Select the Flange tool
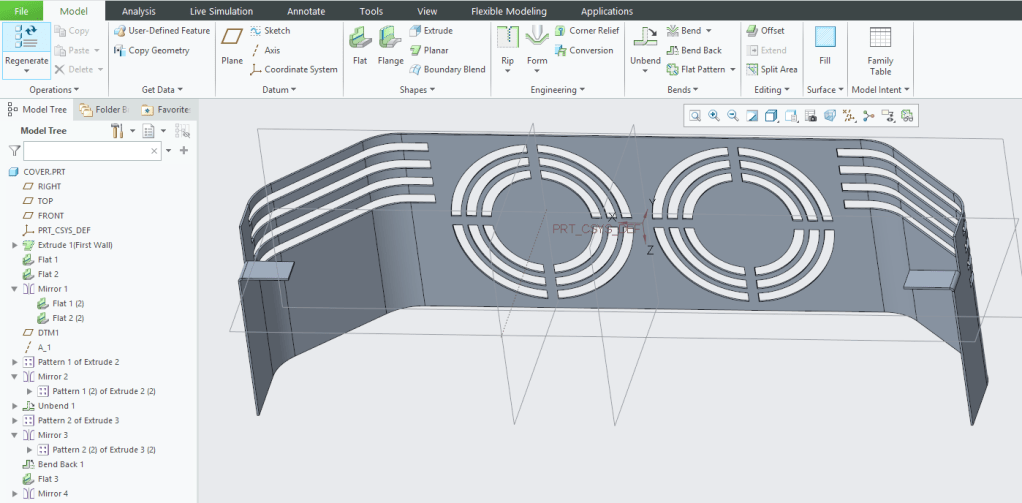This screenshot has width=1022, height=503. pyautogui.click(x=390, y=45)
